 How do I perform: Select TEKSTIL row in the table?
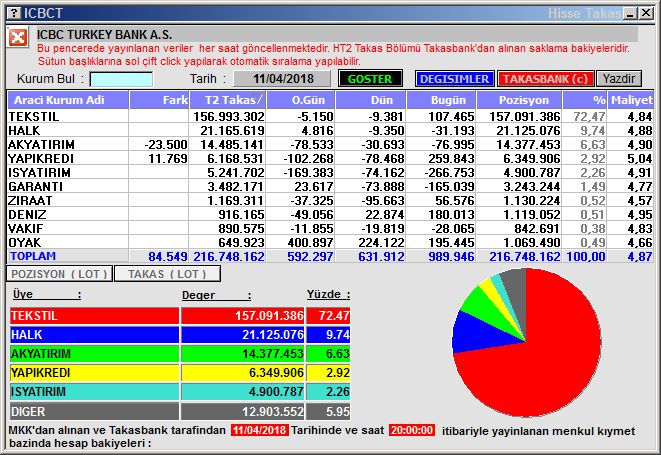(330, 116)
